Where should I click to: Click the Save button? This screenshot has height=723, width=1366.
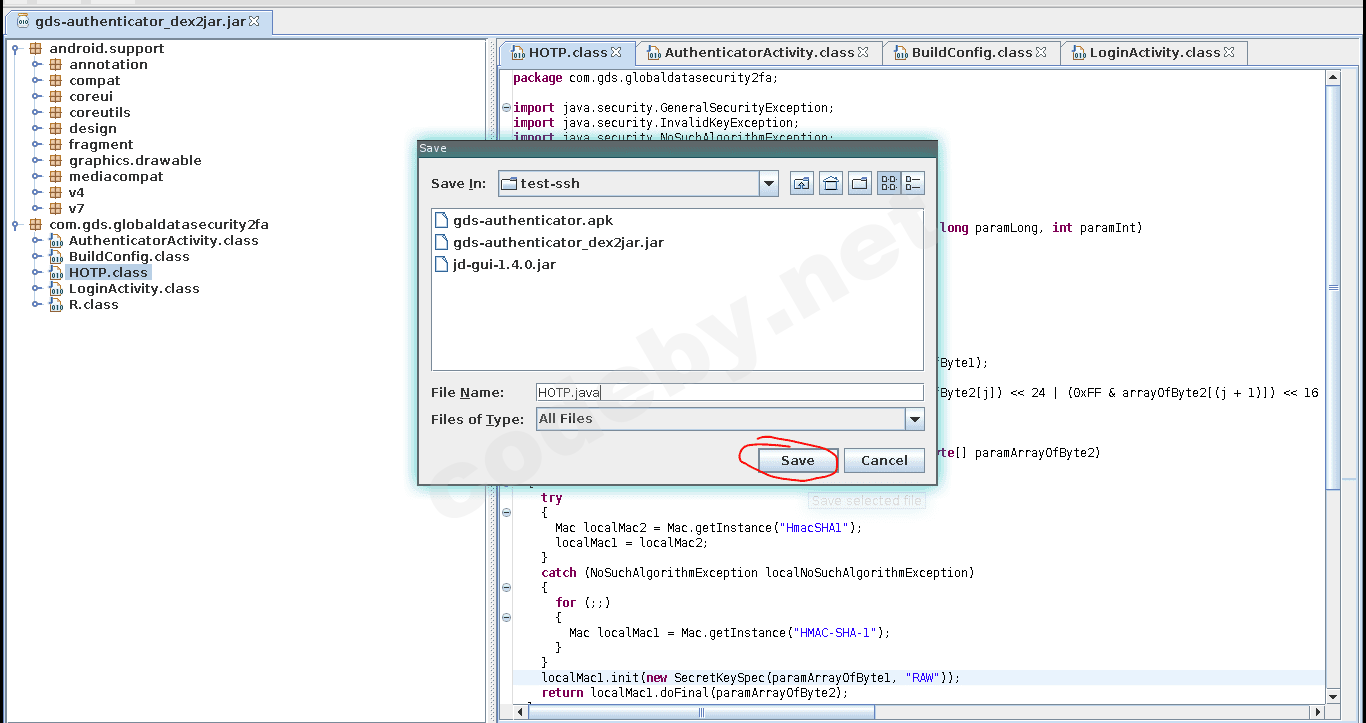(x=797, y=460)
